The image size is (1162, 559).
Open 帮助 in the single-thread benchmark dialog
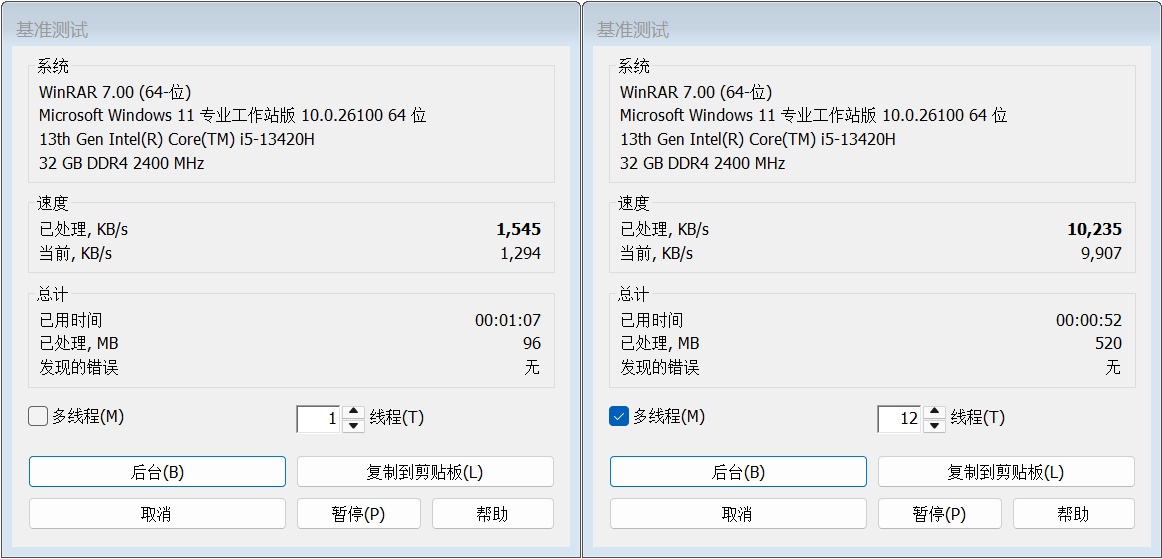click(492, 514)
